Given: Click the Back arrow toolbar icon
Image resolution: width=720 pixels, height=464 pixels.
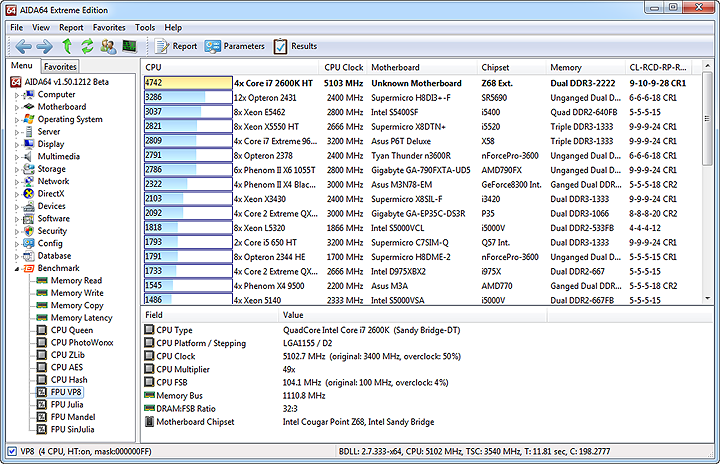Looking at the screenshot, I should click(23, 46).
